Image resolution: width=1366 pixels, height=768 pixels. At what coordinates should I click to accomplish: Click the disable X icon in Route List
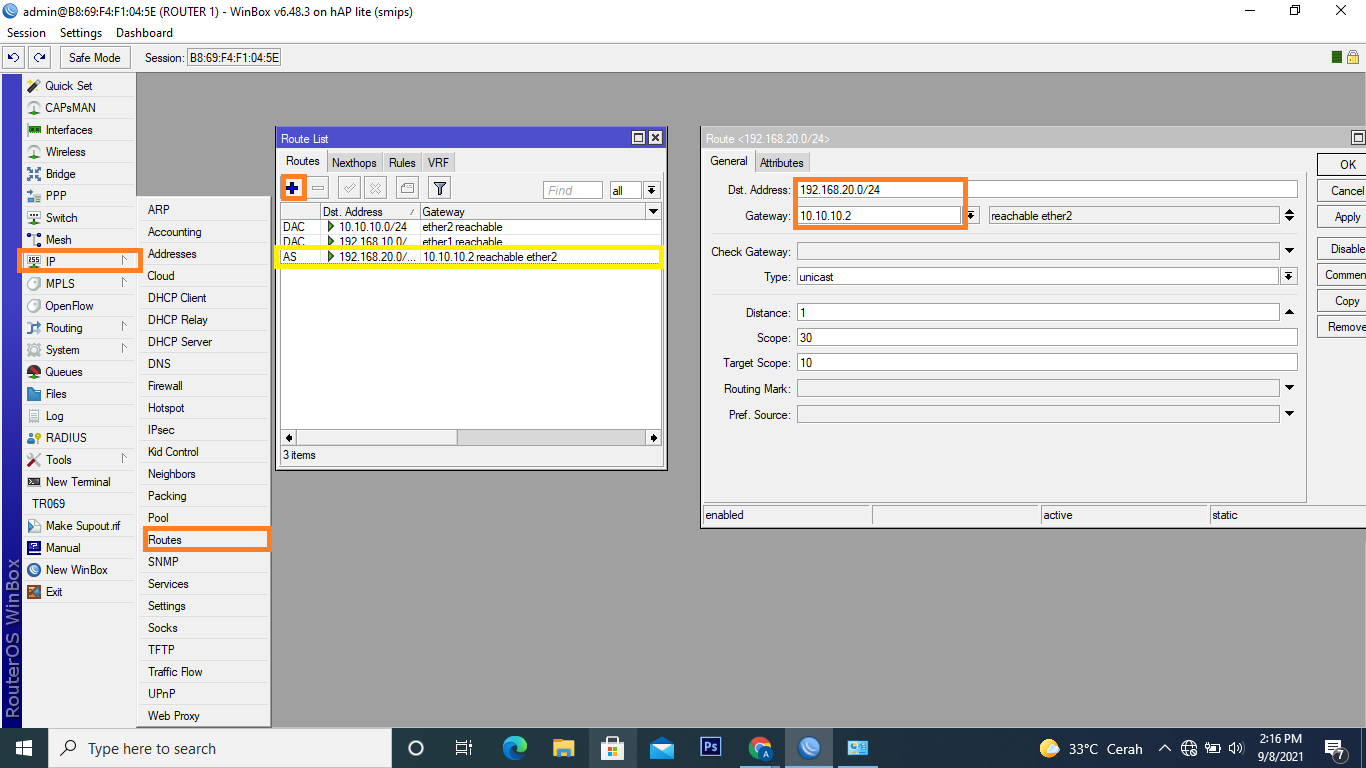tap(375, 187)
